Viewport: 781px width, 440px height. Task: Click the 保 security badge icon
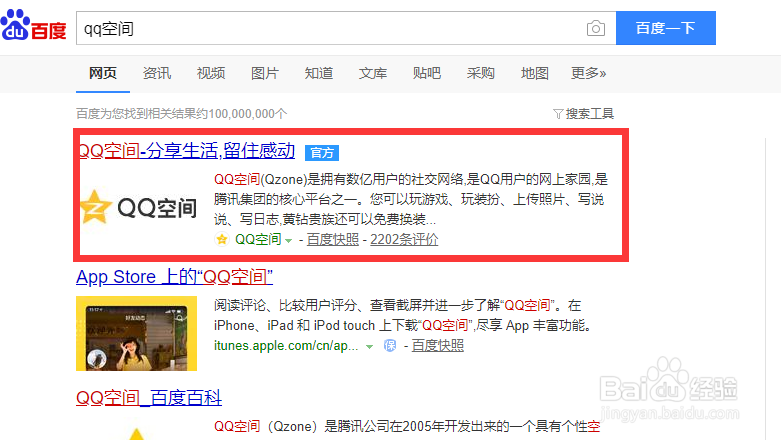[390, 345]
